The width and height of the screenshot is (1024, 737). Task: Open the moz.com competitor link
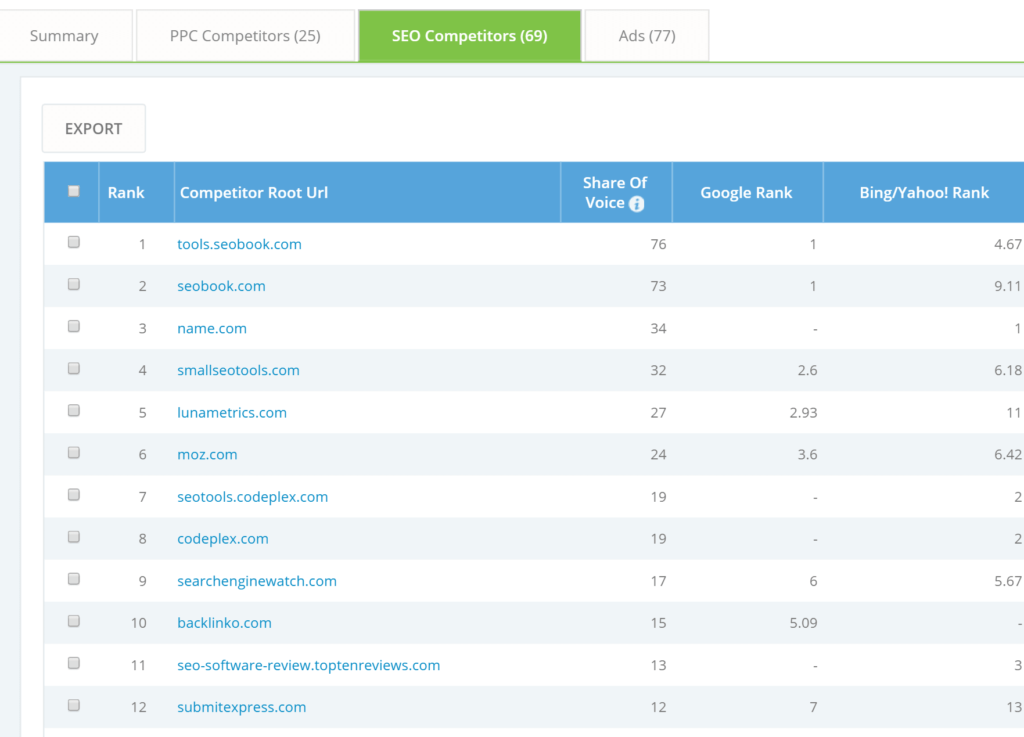pos(207,454)
